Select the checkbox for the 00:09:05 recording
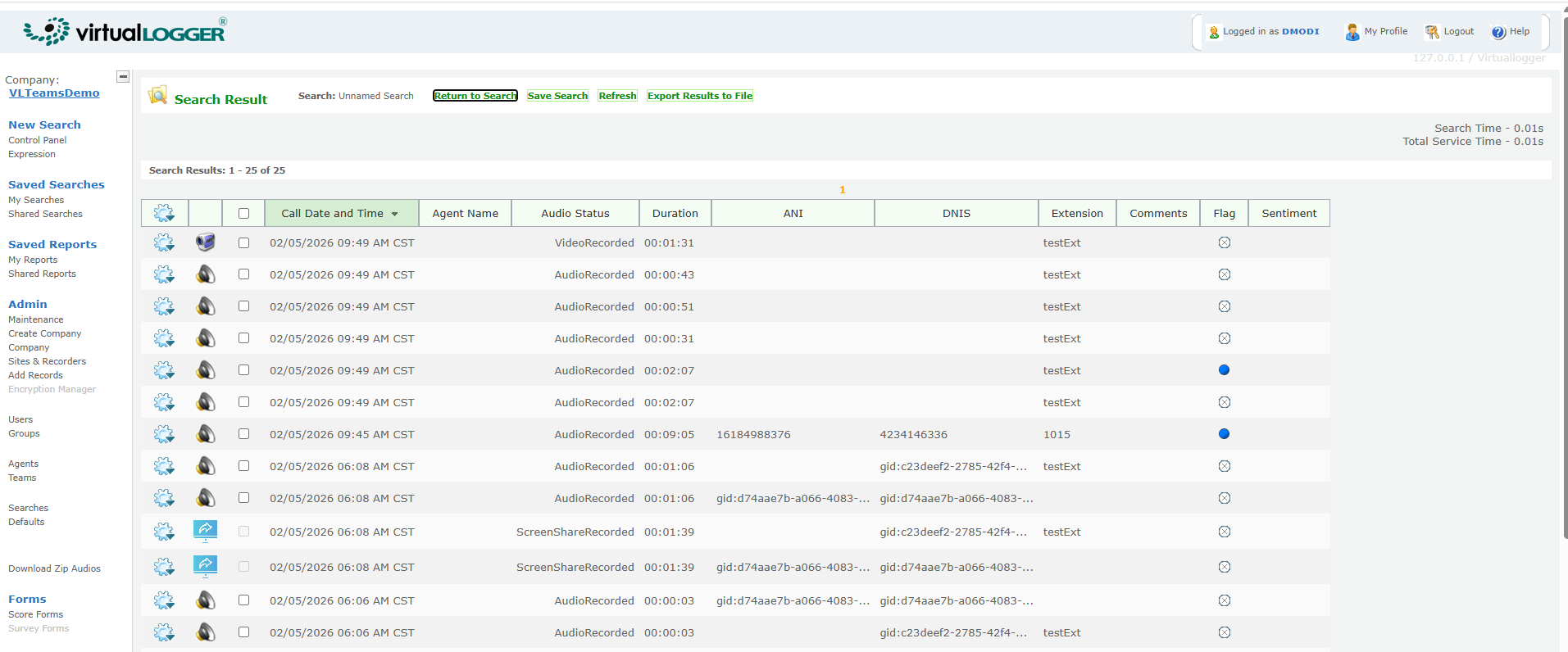The image size is (1568, 652). click(243, 434)
